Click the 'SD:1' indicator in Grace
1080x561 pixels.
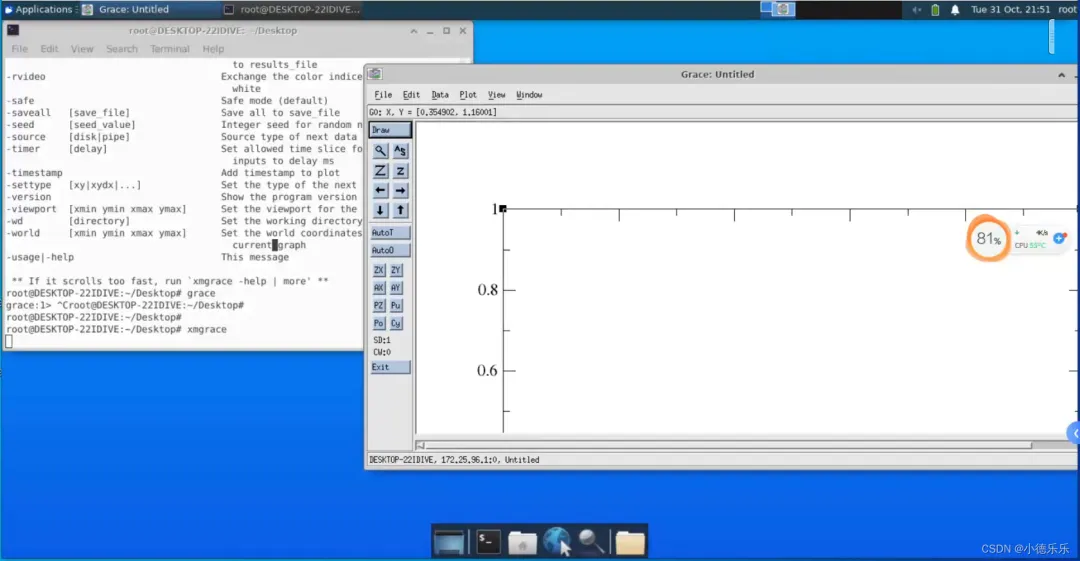[382, 340]
